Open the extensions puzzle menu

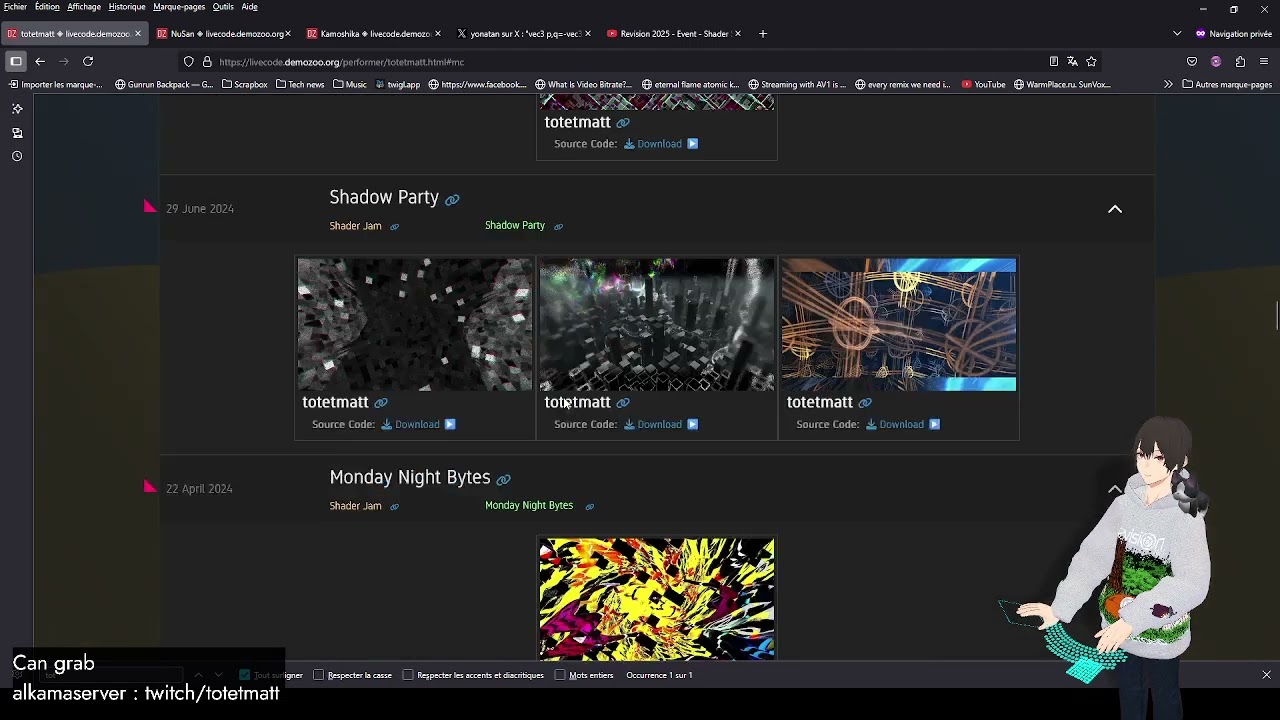click(1240, 62)
